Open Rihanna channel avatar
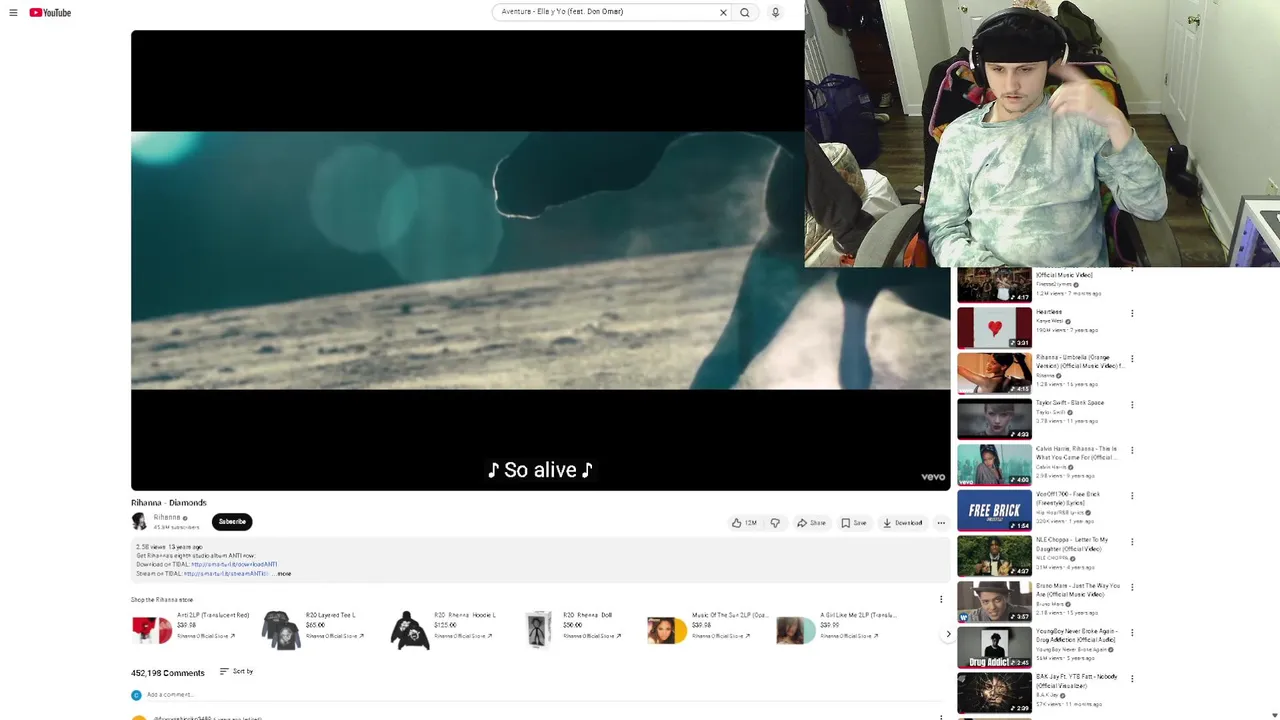 (139, 521)
